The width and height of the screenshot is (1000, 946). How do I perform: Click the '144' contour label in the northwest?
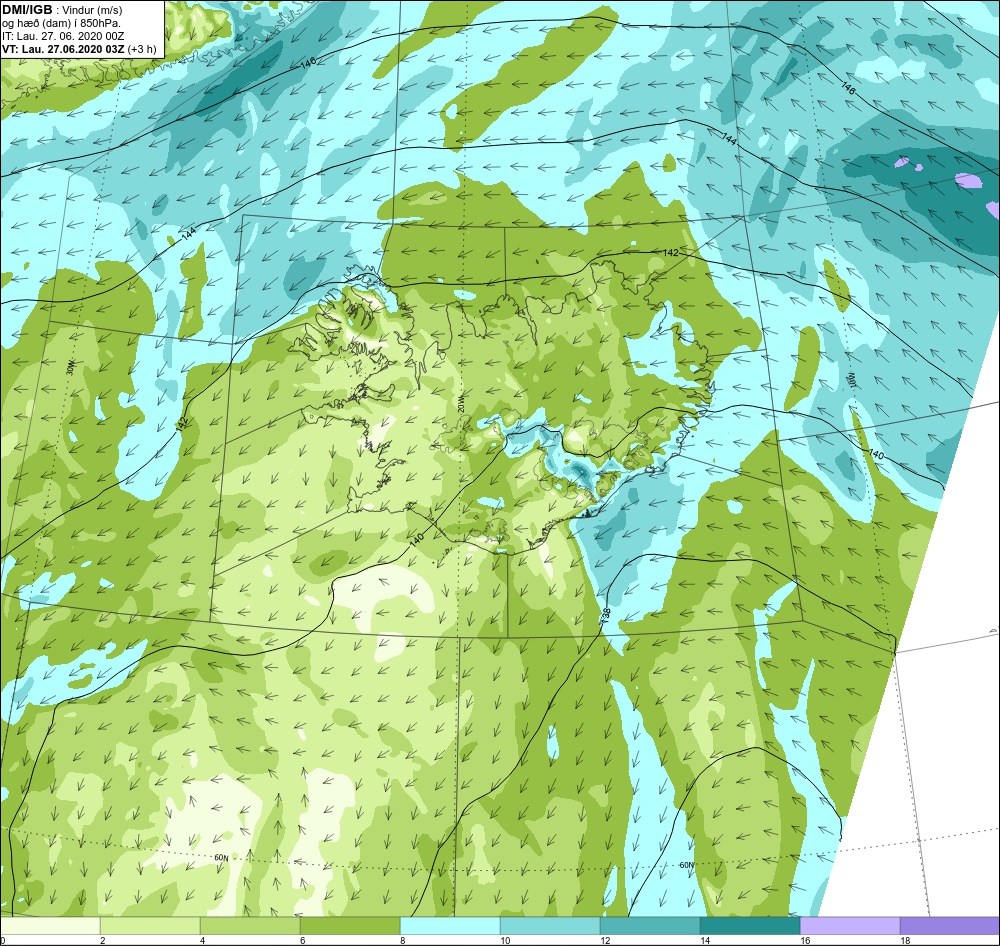(189, 234)
